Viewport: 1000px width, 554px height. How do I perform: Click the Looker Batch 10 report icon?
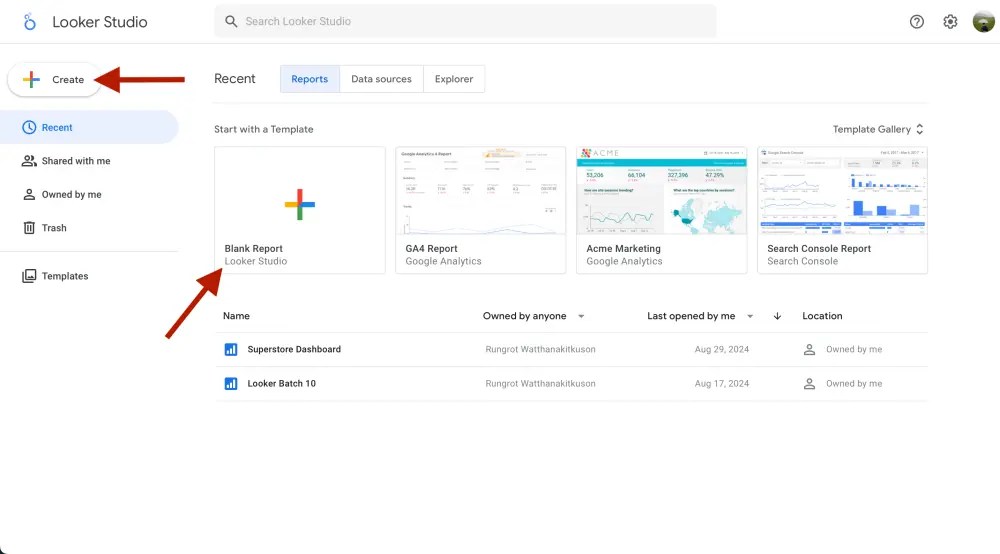[x=231, y=383]
